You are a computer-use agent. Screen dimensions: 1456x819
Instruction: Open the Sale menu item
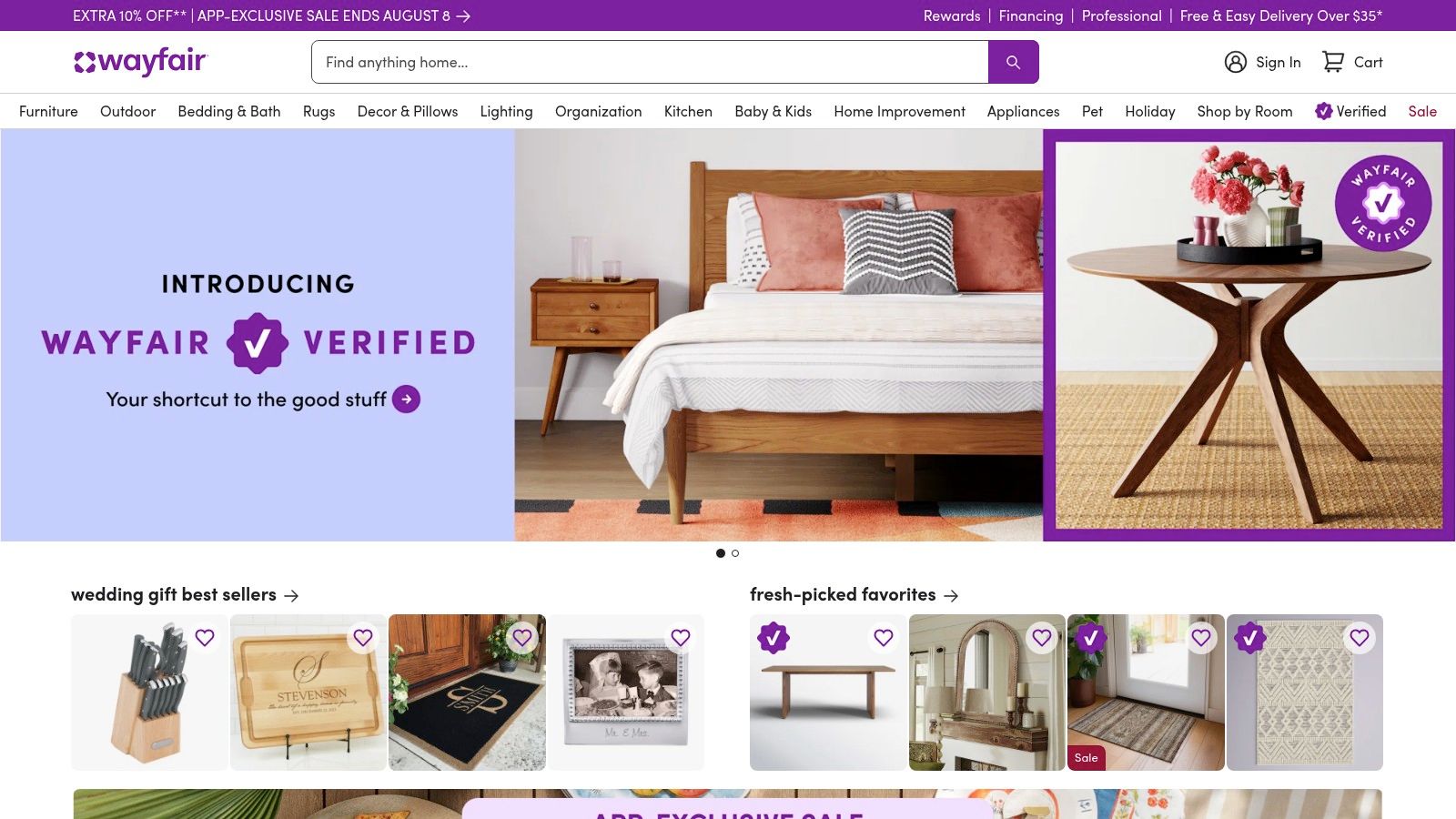click(x=1422, y=111)
